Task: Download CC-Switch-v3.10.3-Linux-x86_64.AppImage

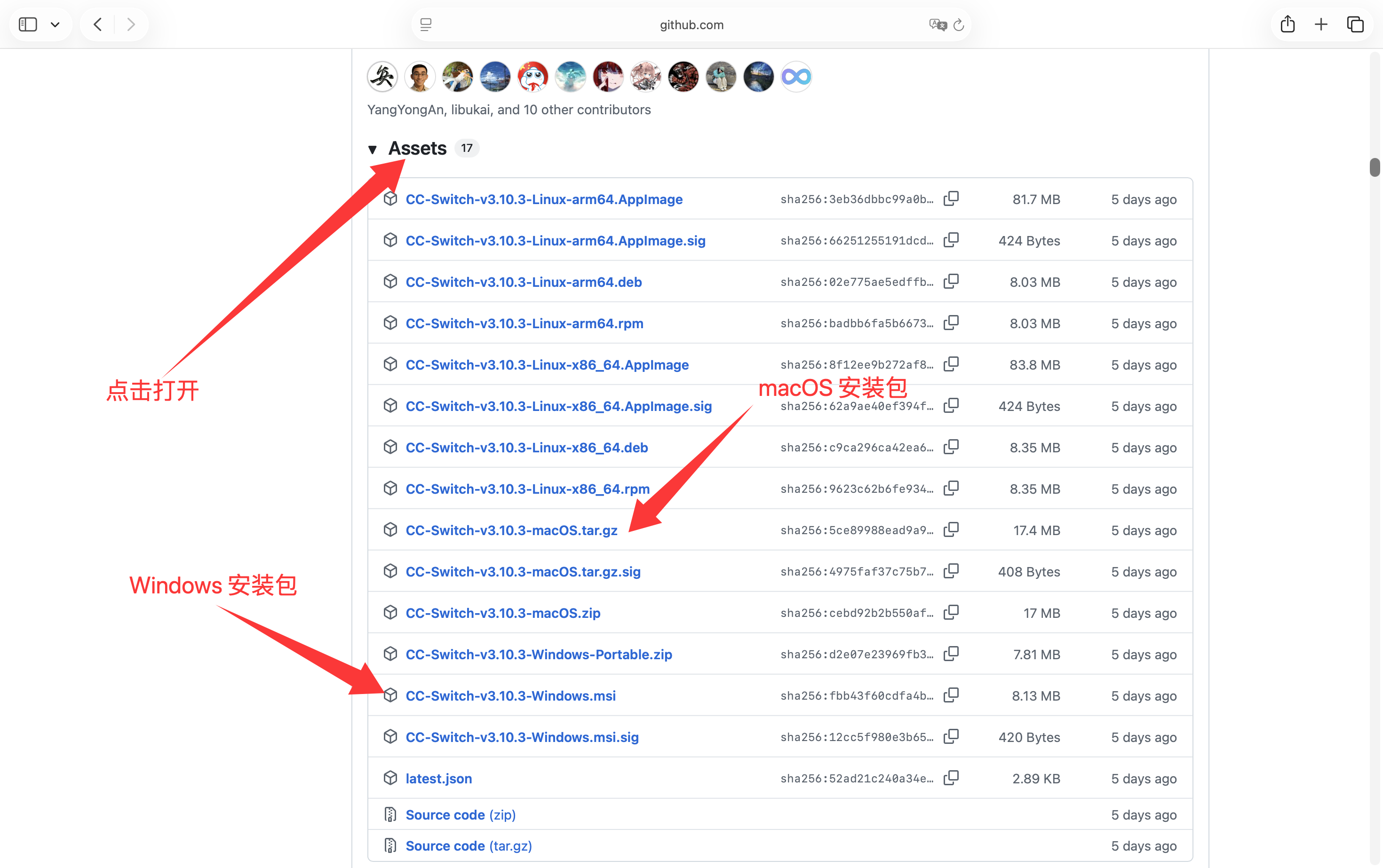Action: pyautogui.click(x=547, y=364)
